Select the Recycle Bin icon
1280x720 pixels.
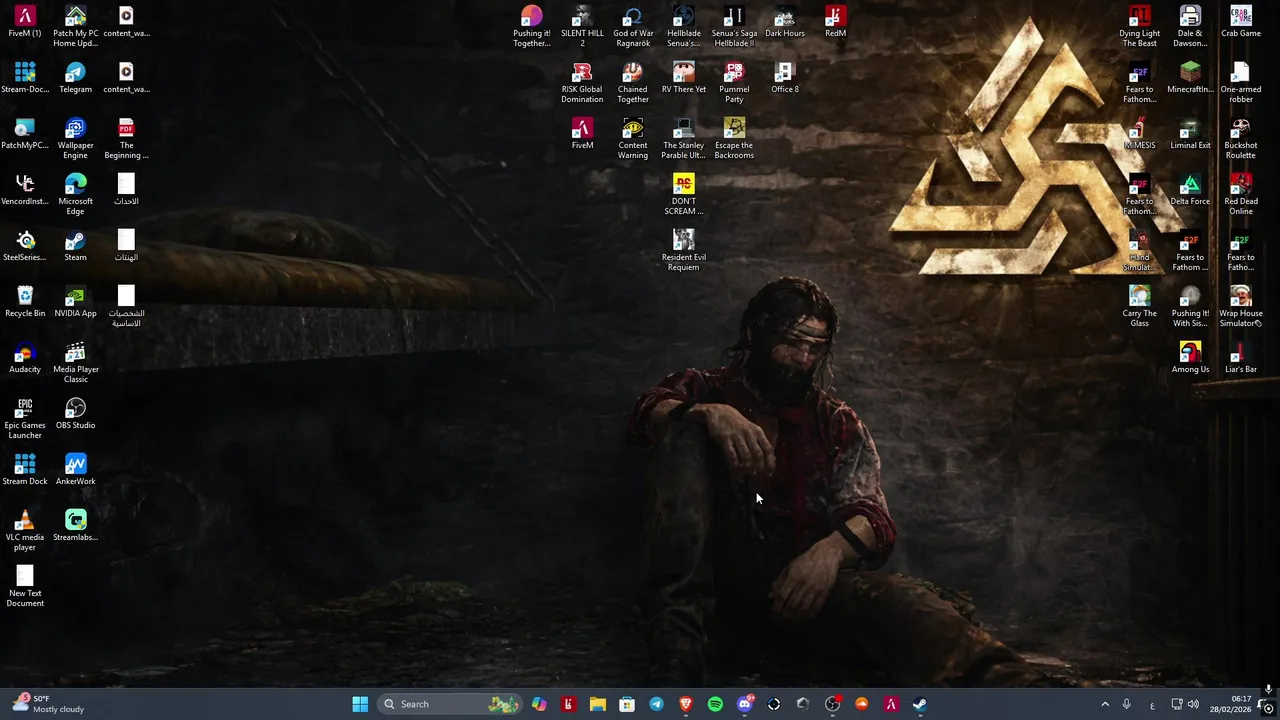pos(25,303)
